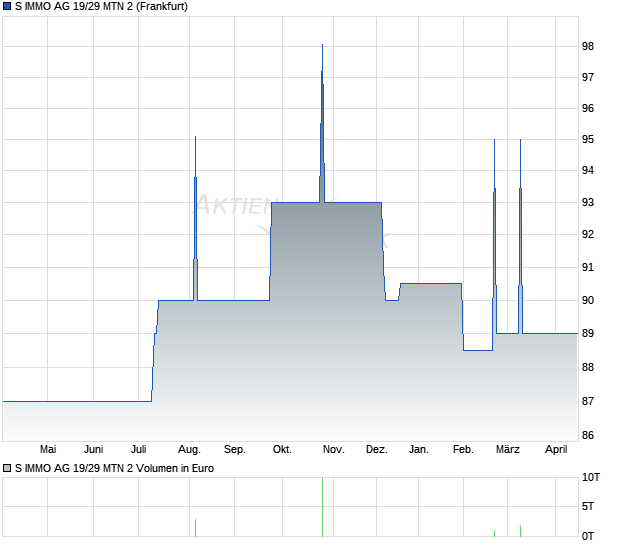Click the tallest green volume bar near Nov.

pyautogui.click(x=322, y=507)
